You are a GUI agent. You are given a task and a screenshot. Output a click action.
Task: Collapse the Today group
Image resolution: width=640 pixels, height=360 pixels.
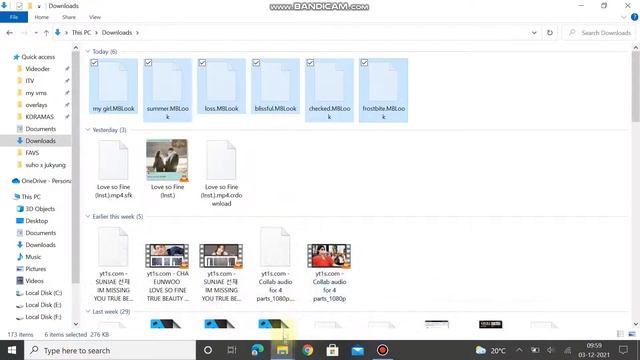pos(88,51)
